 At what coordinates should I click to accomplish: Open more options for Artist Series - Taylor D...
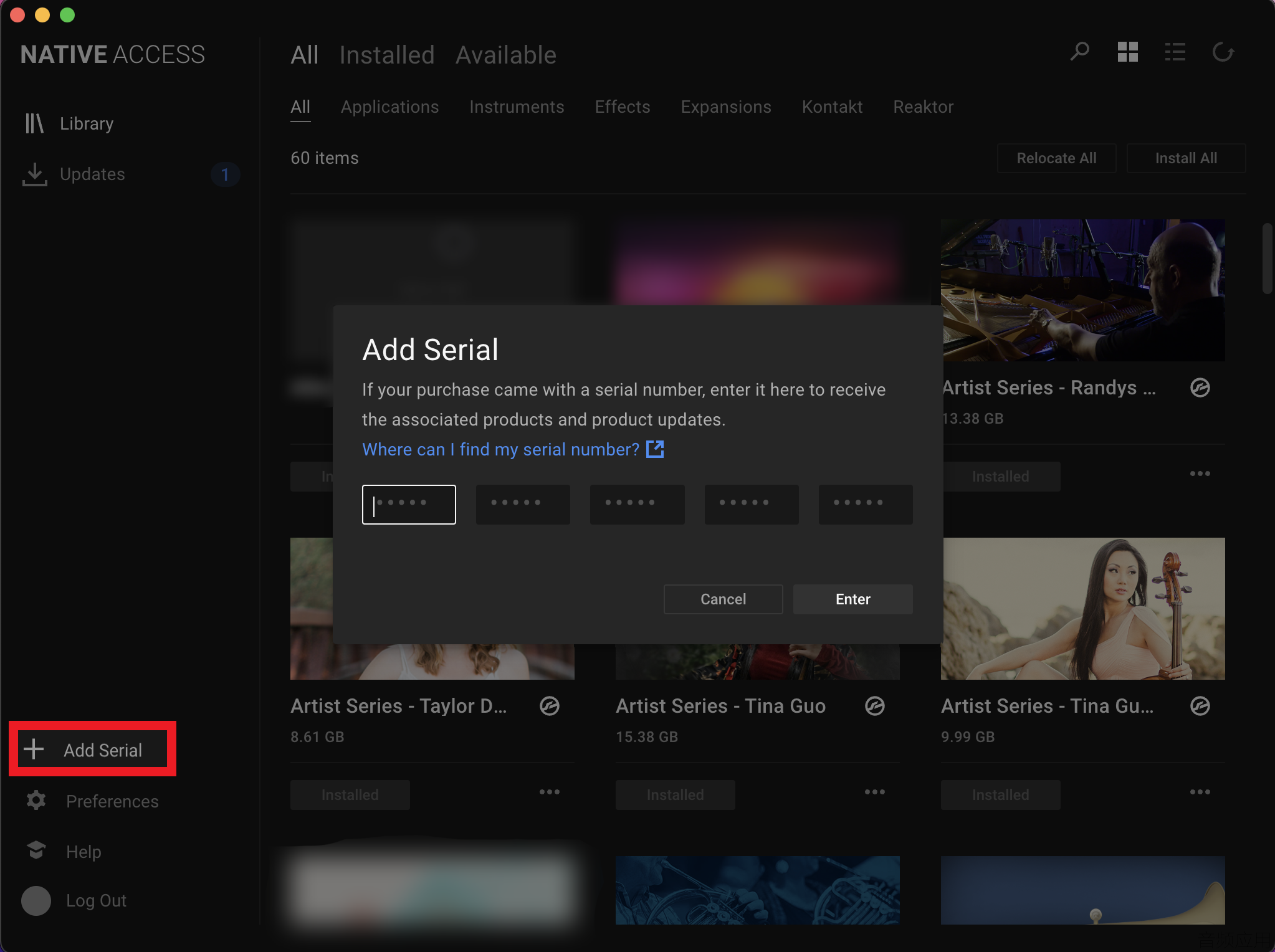pos(549,792)
